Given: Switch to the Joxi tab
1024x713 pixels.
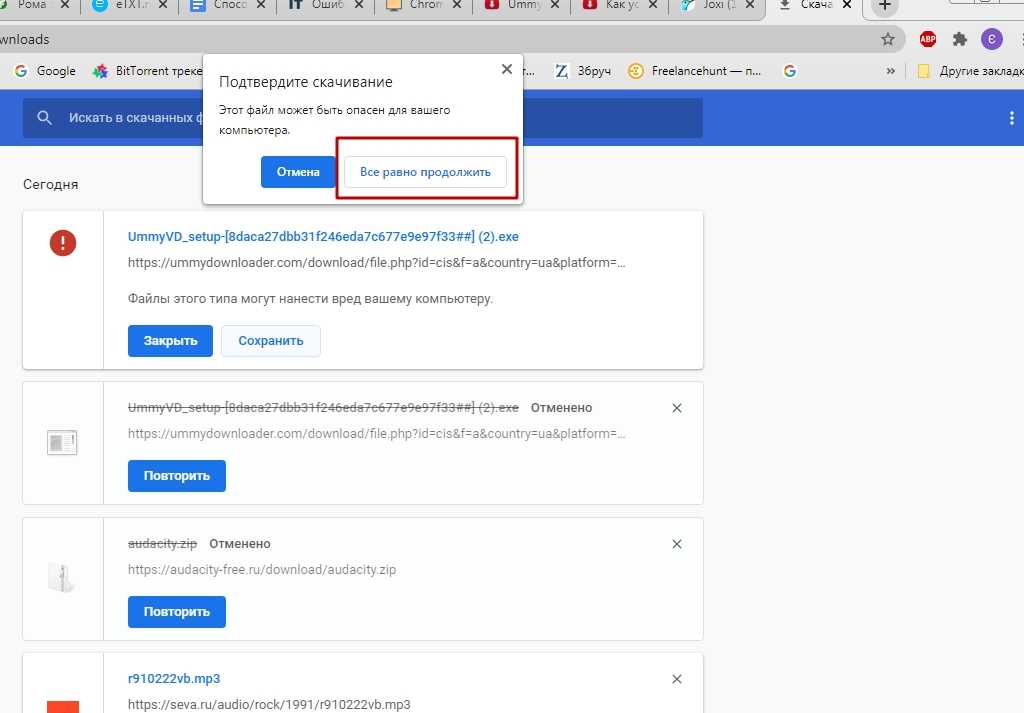Looking at the screenshot, I should pos(714,6).
